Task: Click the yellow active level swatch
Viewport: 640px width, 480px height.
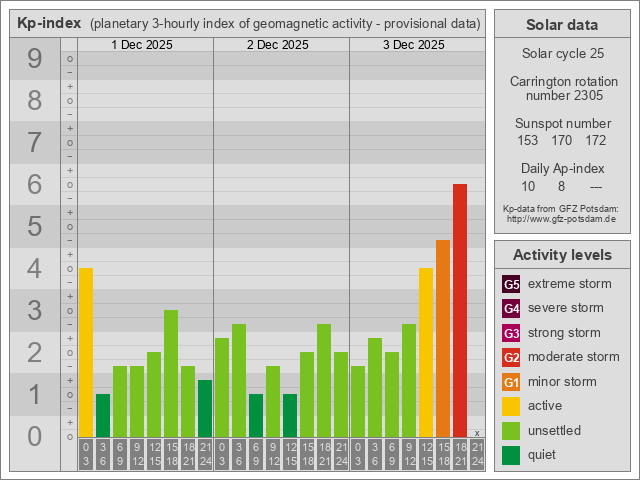Action: tap(511, 406)
